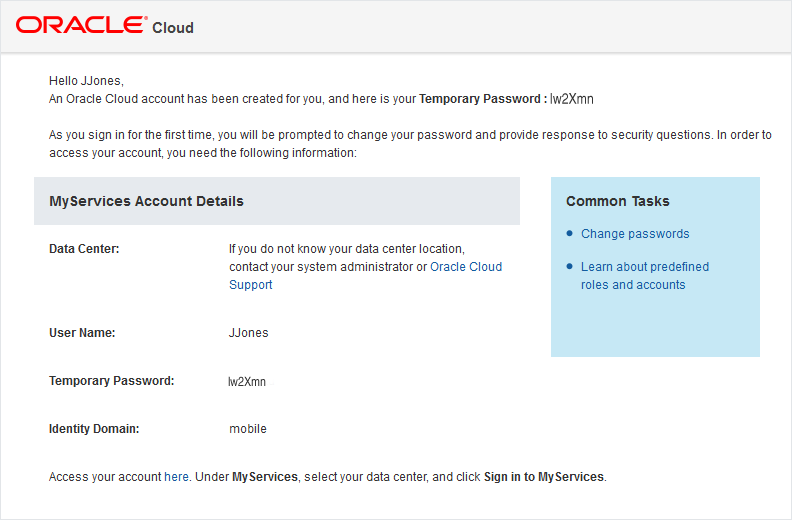Click the Identity Domain: label

[x=94, y=429]
